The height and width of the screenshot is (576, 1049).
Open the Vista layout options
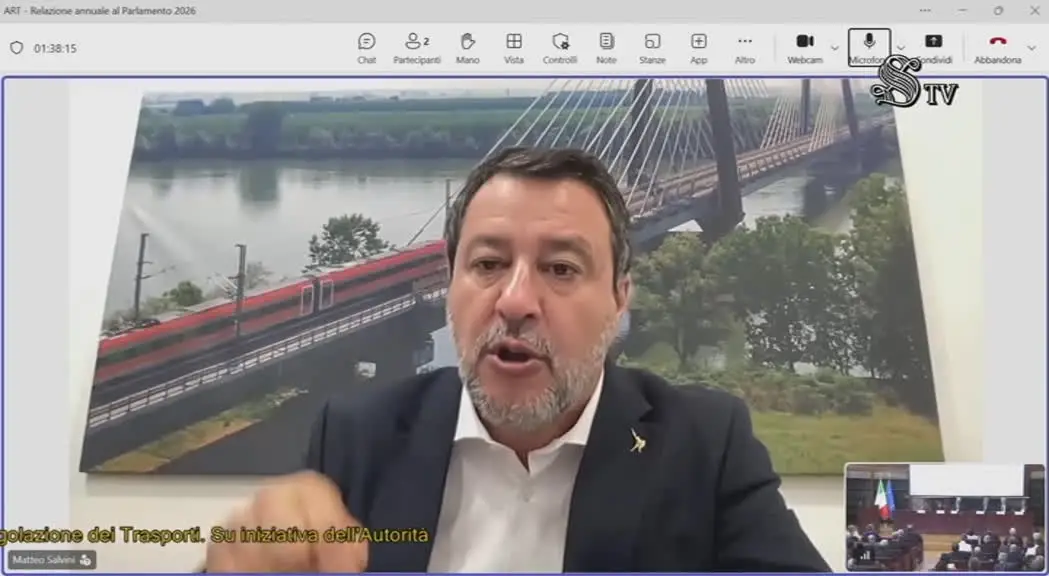(x=514, y=48)
